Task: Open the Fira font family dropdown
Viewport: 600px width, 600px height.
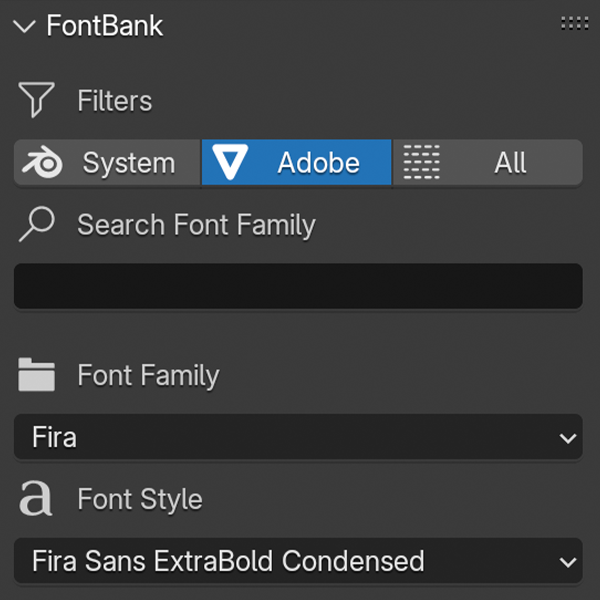Action: point(298,437)
